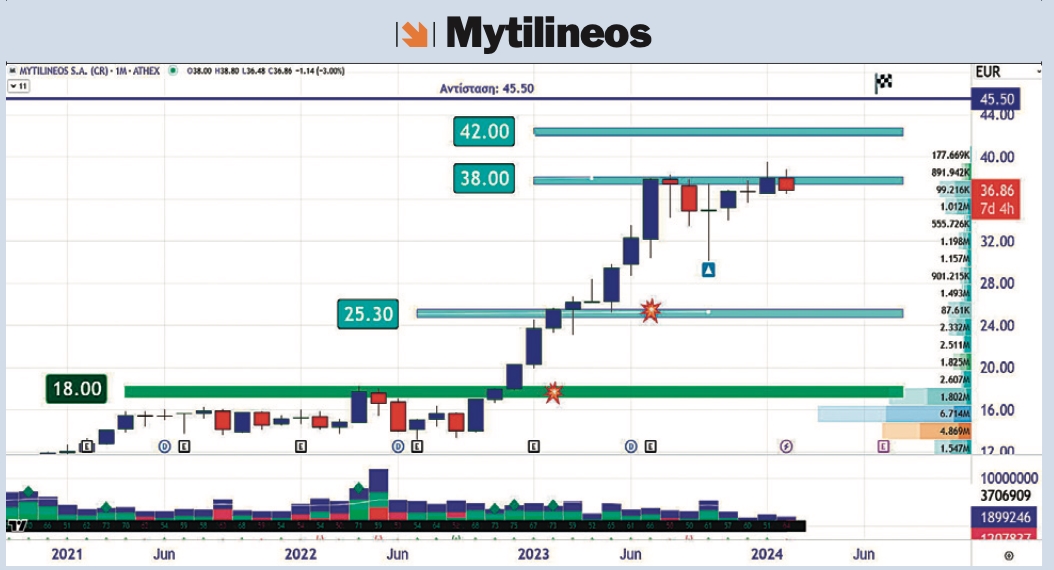
Task: Click the E marker beside the Jun 2021 dividend
Action: [x=184, y=446]
